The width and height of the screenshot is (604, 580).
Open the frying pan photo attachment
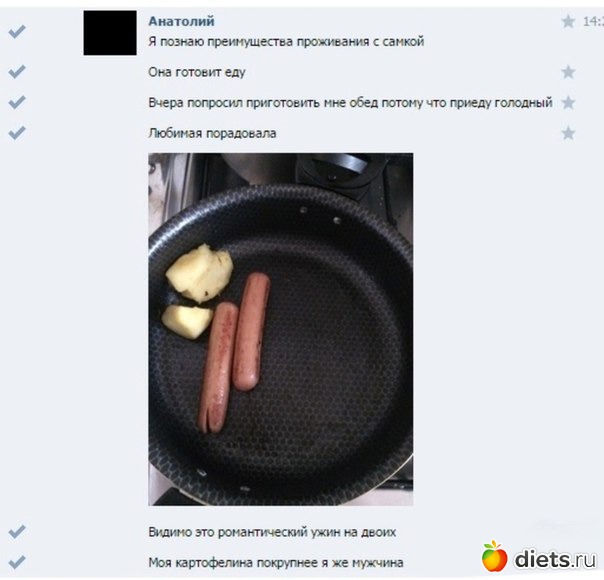click(281, 329)
